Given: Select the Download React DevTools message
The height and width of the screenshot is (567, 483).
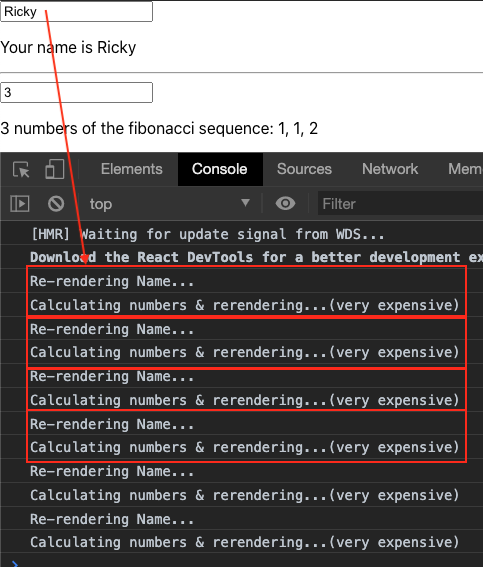Looking at the screenshot, I should coord(257,257).
